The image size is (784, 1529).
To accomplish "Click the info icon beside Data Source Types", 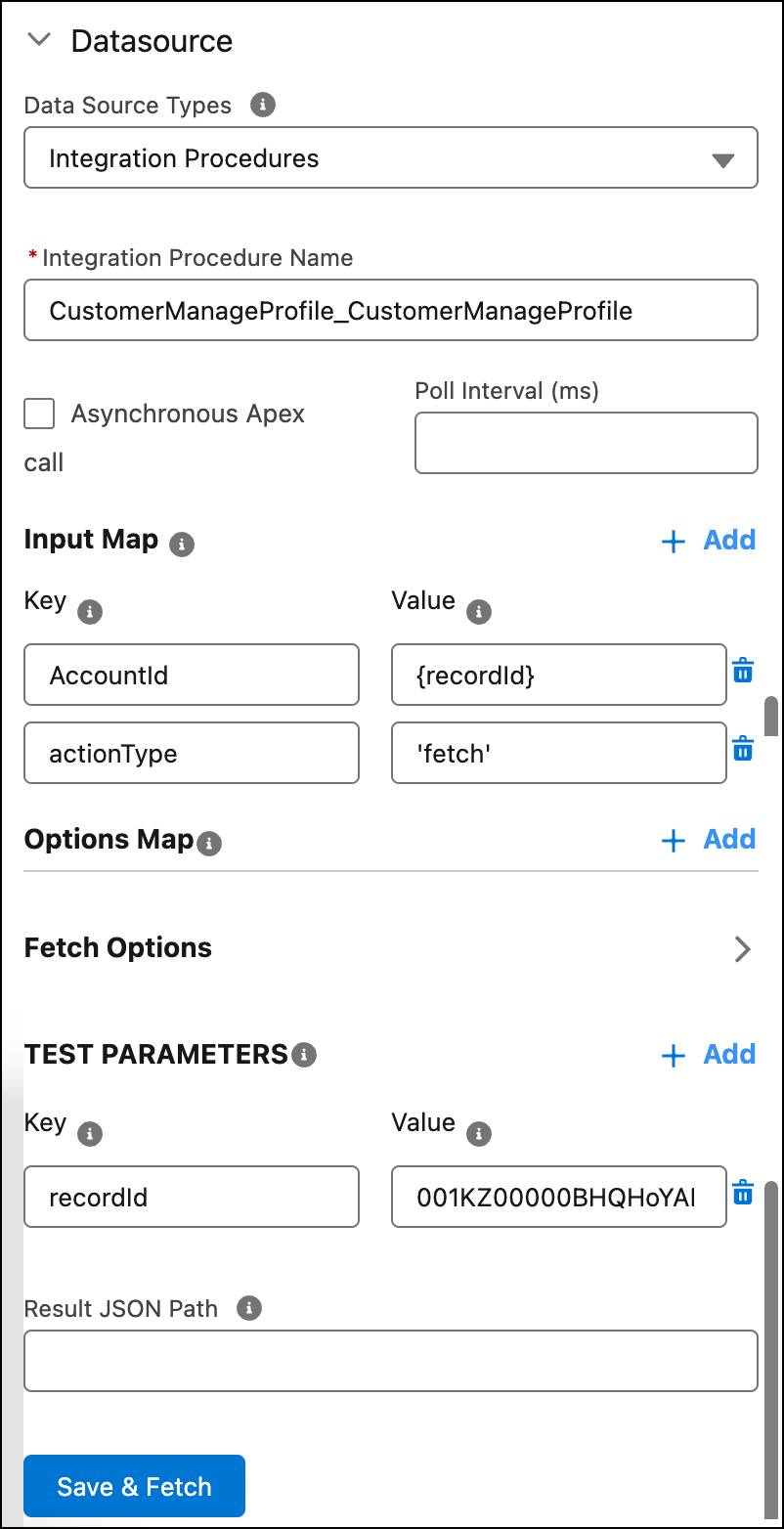I will (x=263, y=107).
